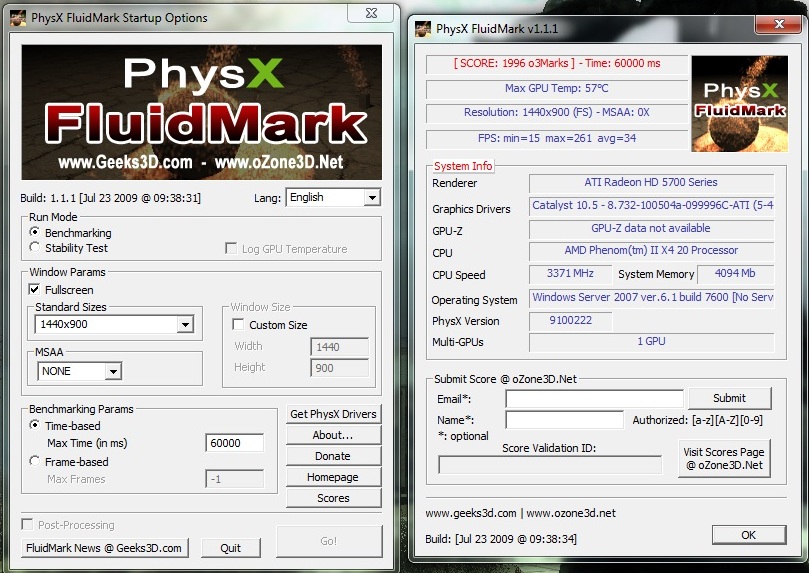809x573 pixels.
Task: Select the Benchmarking run mode
Action: click(x=36, y=232)
